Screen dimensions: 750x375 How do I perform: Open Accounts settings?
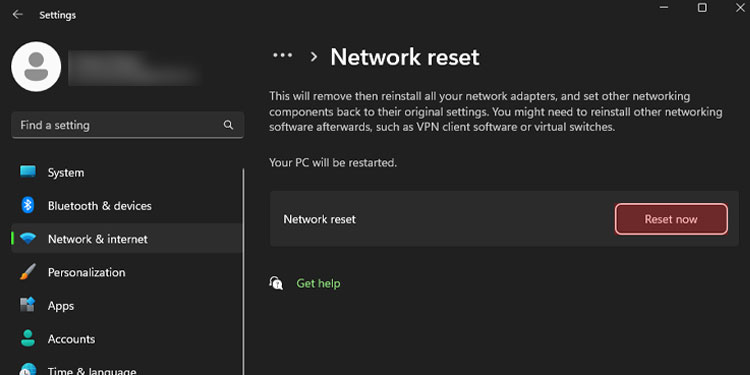127,339
